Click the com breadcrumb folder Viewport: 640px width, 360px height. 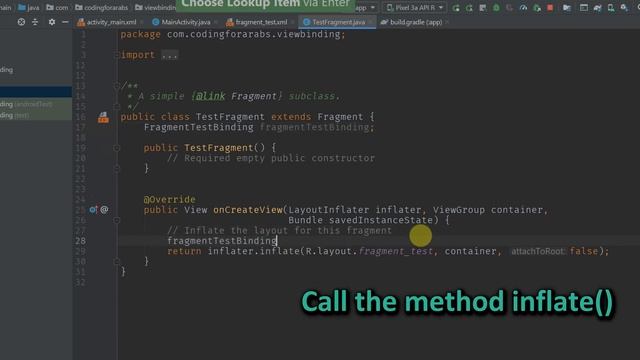click(57, 7)
